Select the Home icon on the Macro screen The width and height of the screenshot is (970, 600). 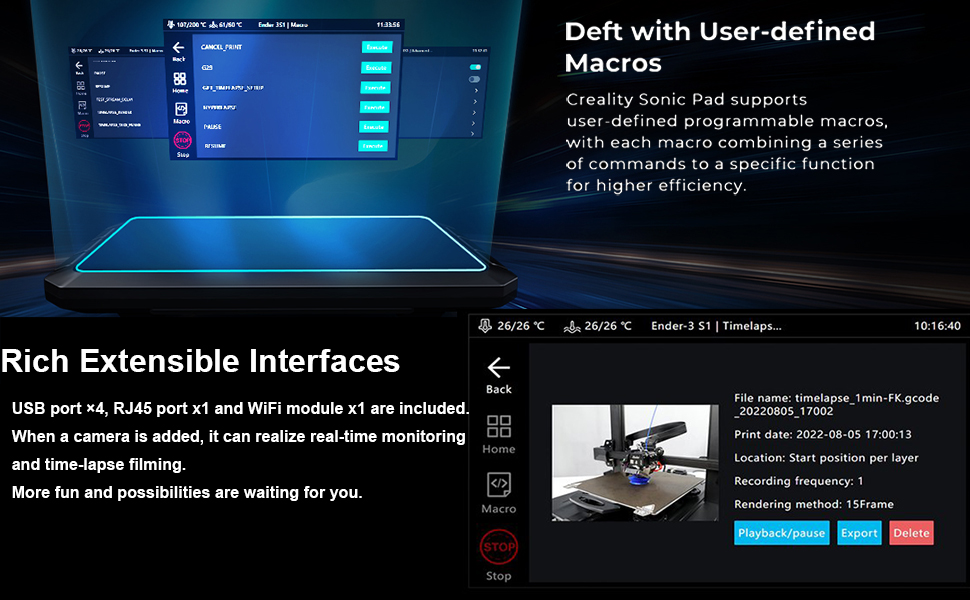(x=179, y=79)
